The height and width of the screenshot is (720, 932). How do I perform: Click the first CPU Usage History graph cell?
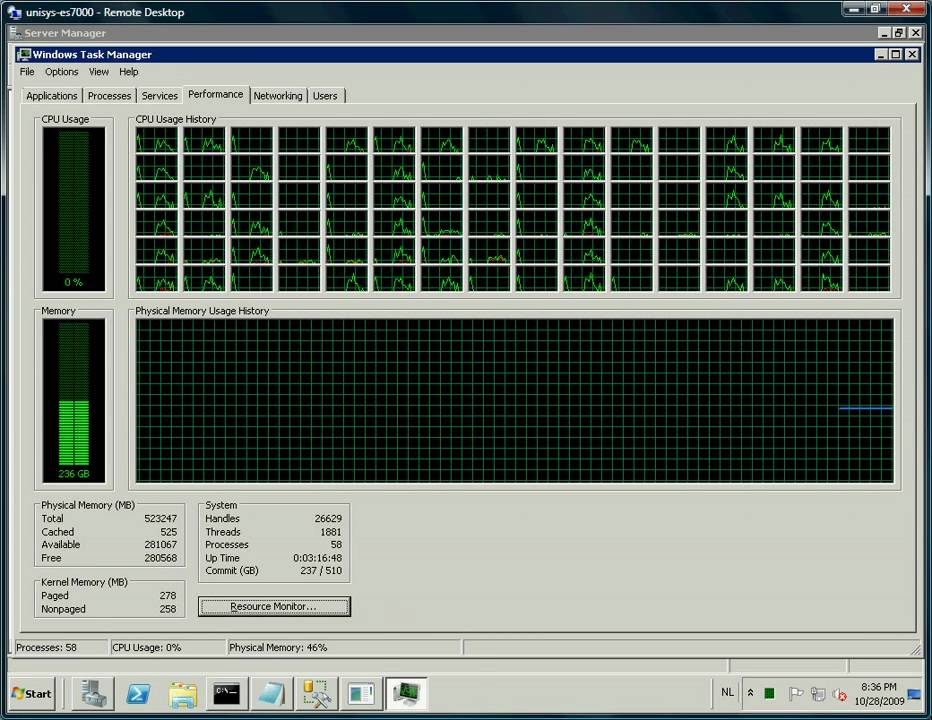157,140
